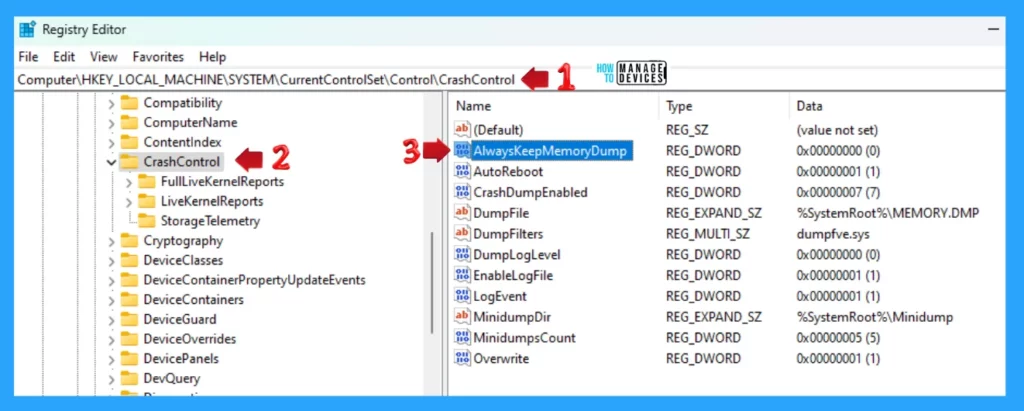
Task: Click the Registry Editor app icon in title bar
Action: tap(27, 30)
